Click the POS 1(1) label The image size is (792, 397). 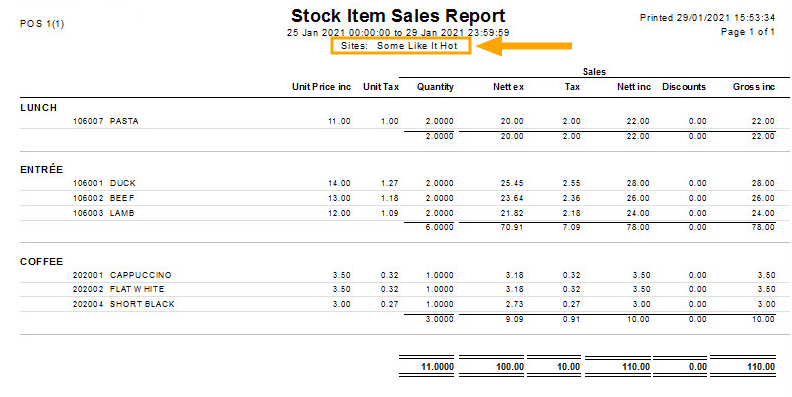tap(42, 24)
